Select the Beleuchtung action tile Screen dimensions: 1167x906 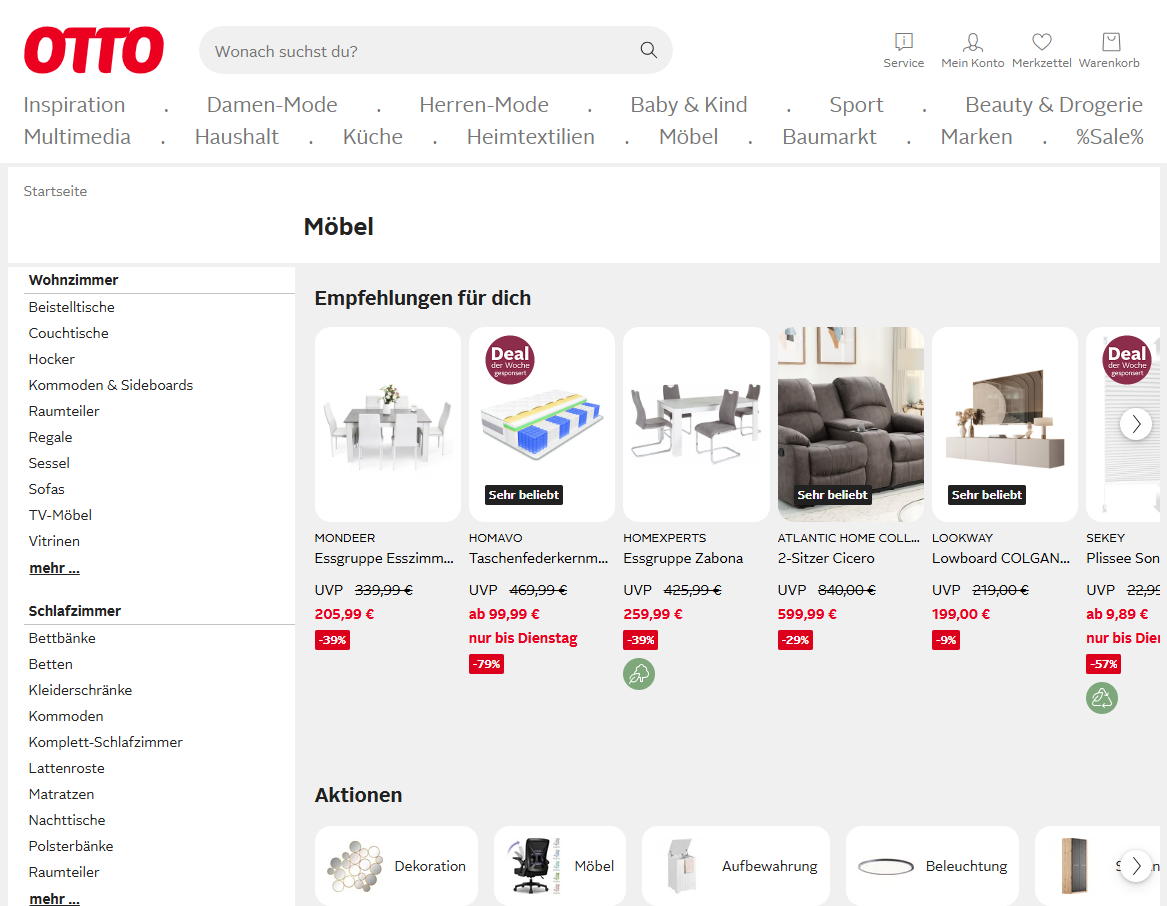[932, 866]
